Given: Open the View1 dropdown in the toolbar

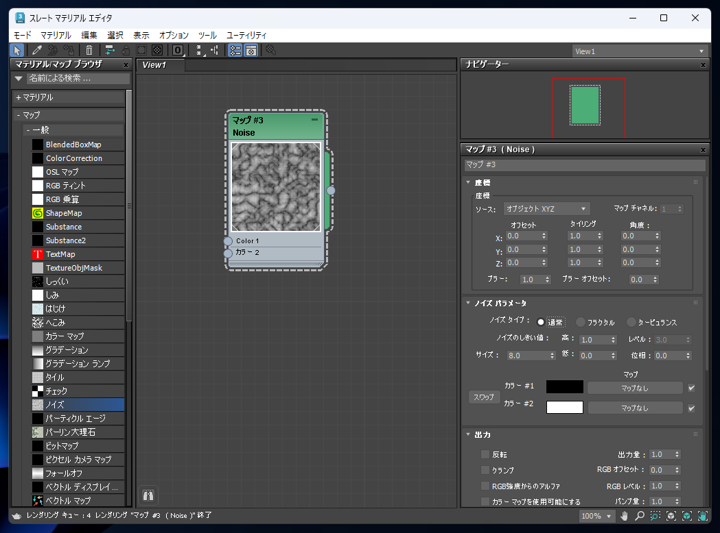Looking at the screenshot, I should pyautogui.click(x=639, y=51).
